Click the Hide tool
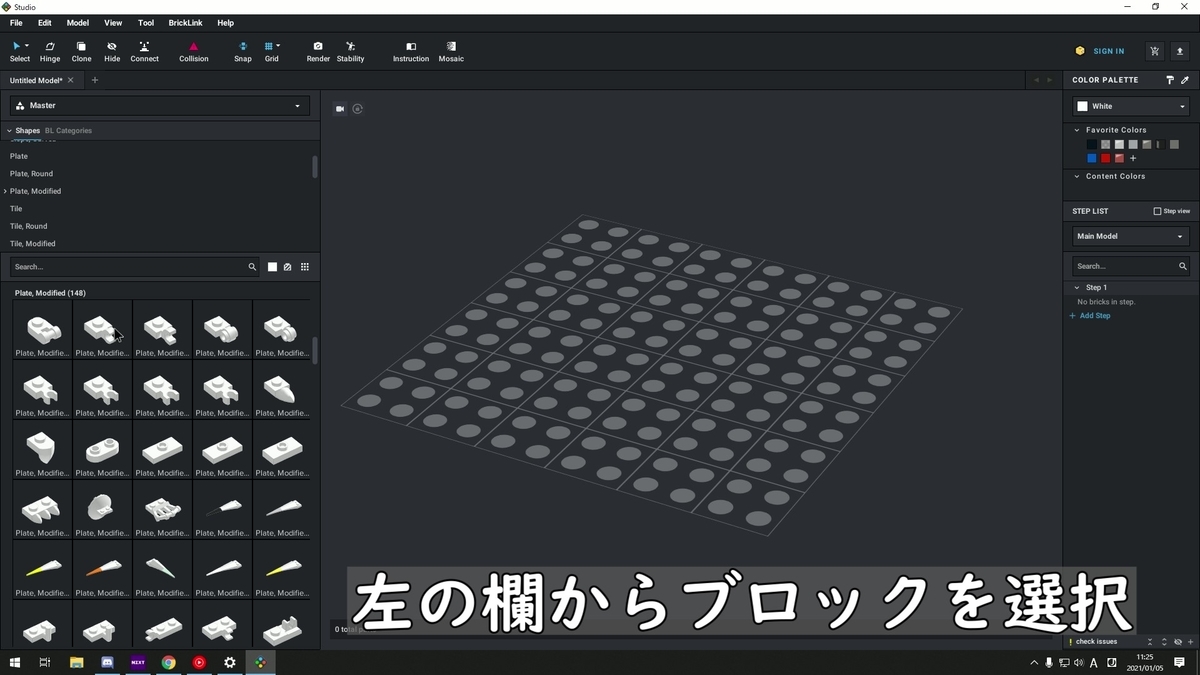Screen dimensions: 1200x675 click(x=112, y=51)
